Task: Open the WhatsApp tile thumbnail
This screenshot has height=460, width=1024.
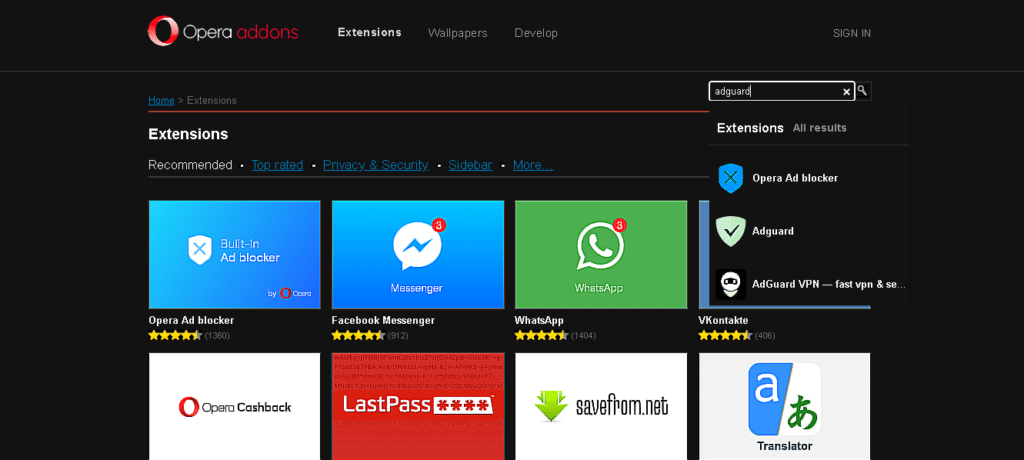Action: pos(601,254)
